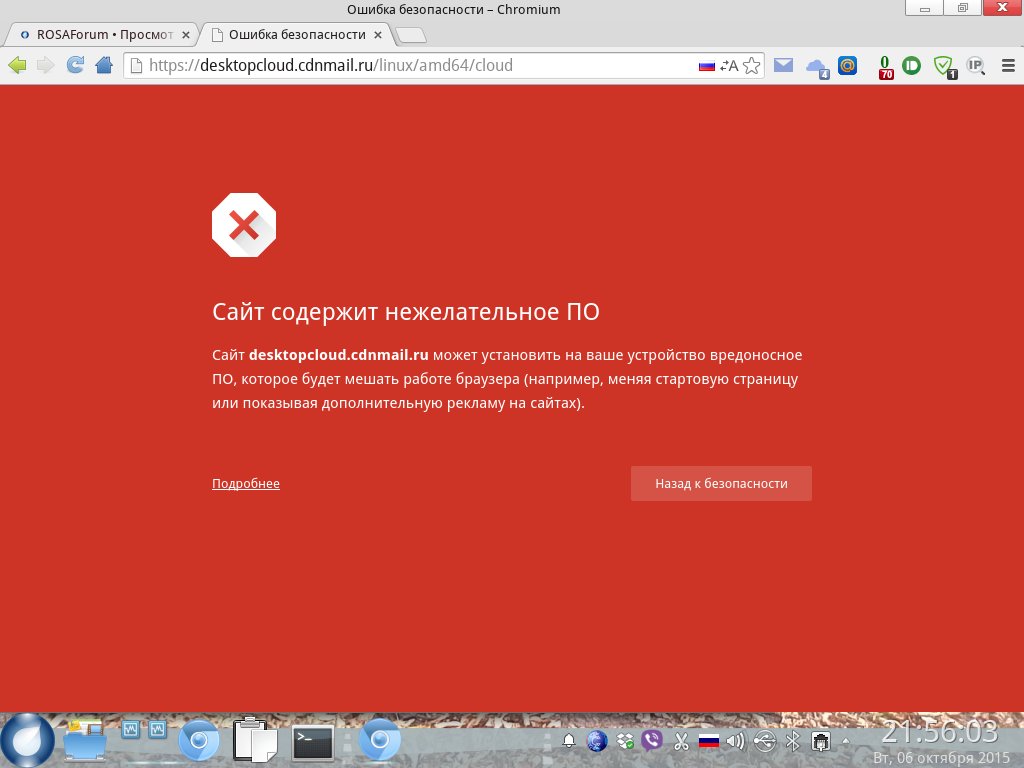Click the ROSA start menu launcher
The height and width of the screenshot is (768, 1024).
click(27, 741)
